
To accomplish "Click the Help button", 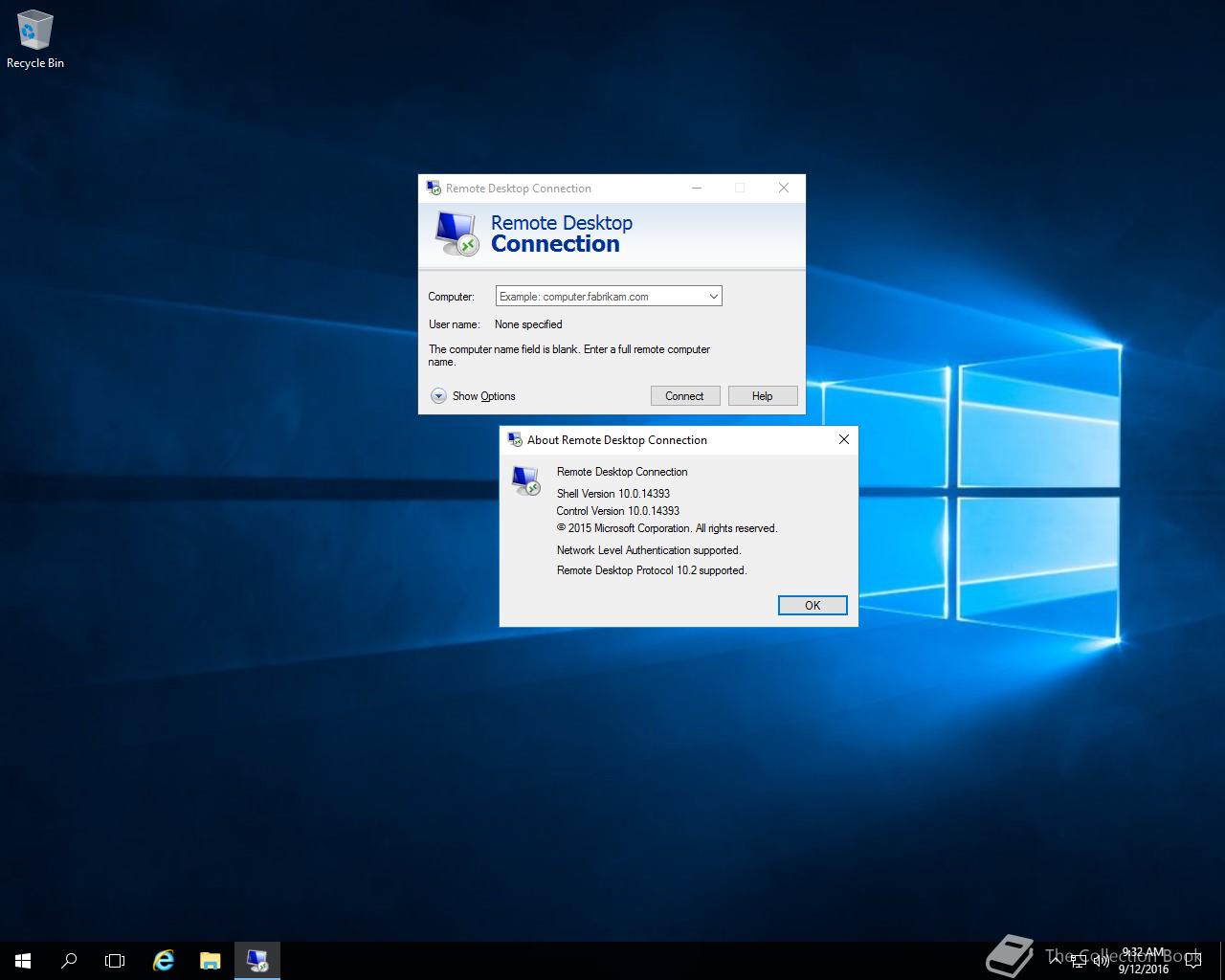I will [x=762, y=396].
